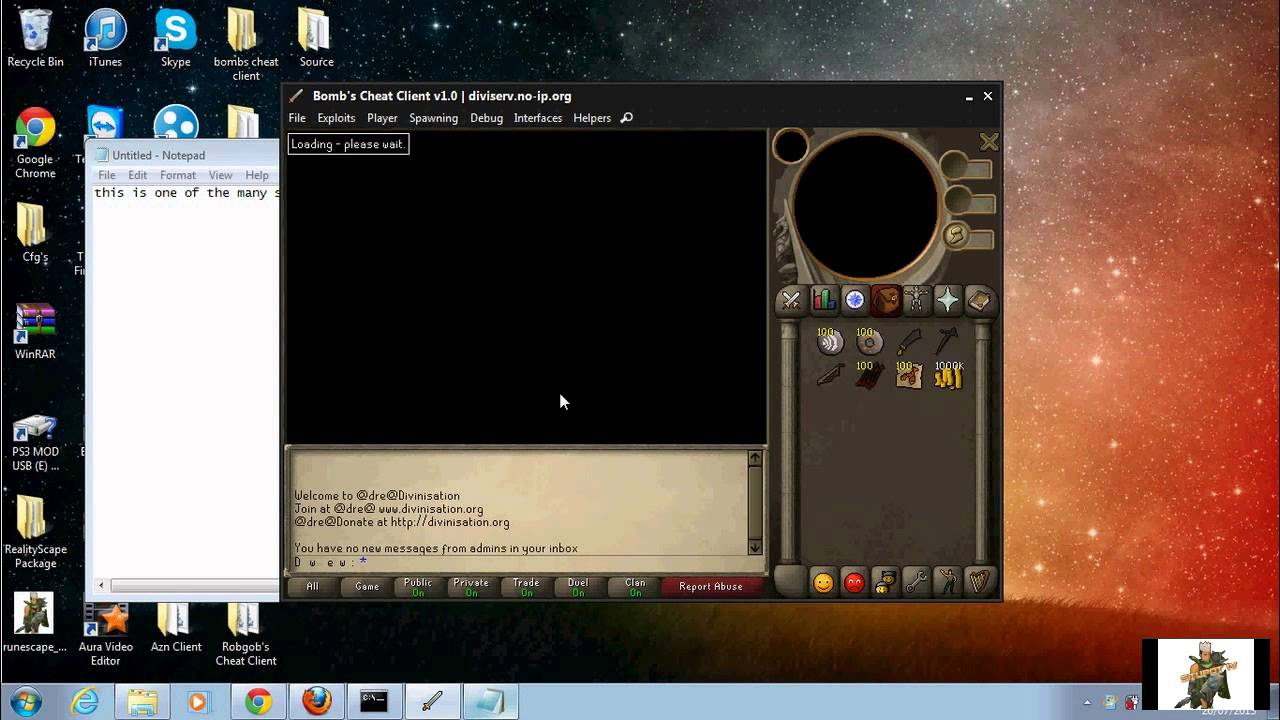Select the Azn Client folder
The width and height of the screenshot is (1280, 720).
point(175,628)
